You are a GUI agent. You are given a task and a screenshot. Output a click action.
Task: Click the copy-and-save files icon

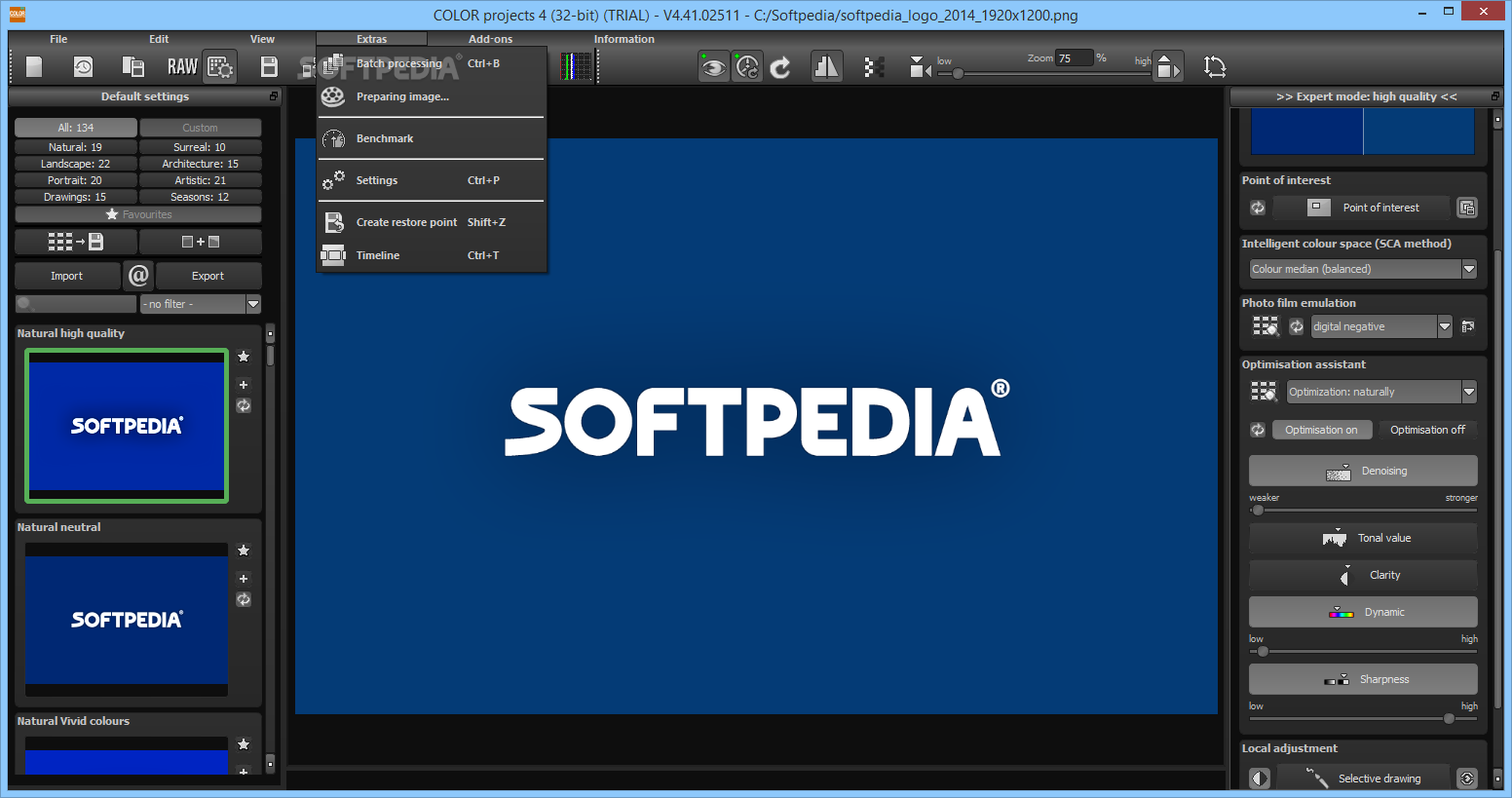132,66
